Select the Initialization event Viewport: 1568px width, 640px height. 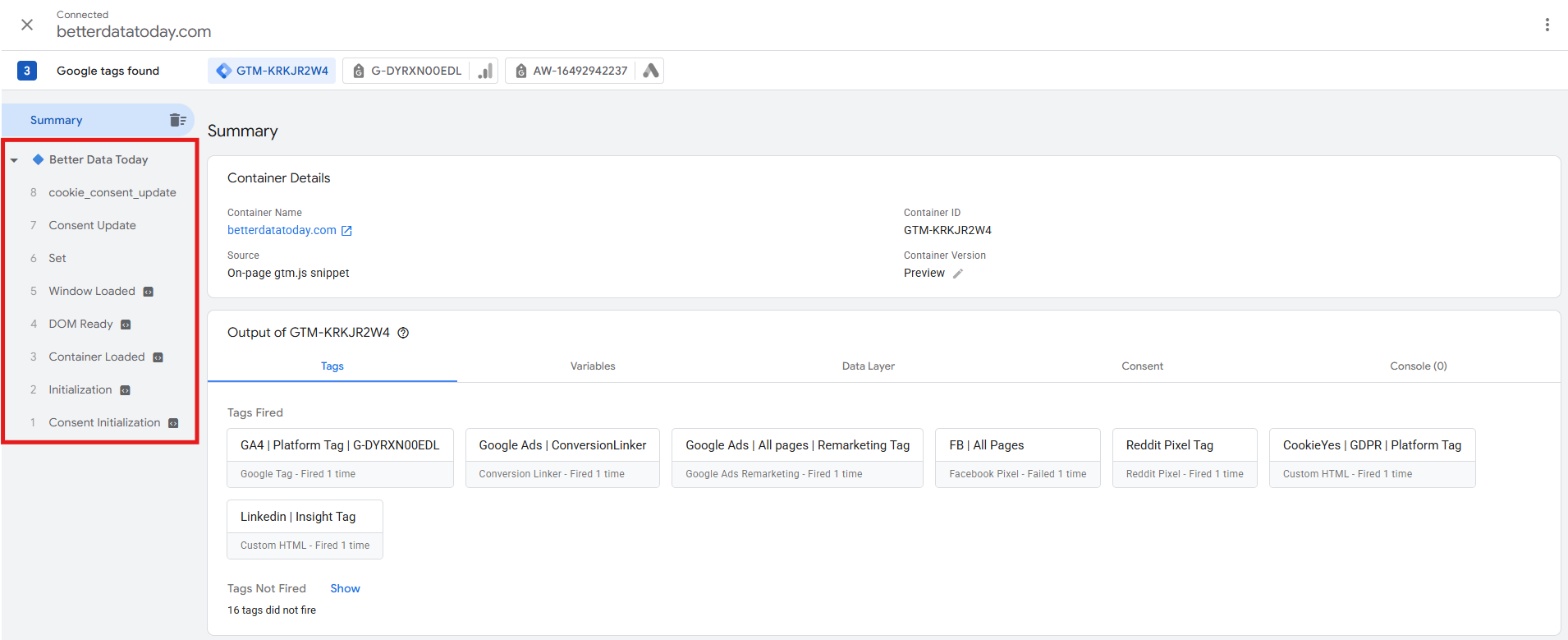(x=80, y=389)
